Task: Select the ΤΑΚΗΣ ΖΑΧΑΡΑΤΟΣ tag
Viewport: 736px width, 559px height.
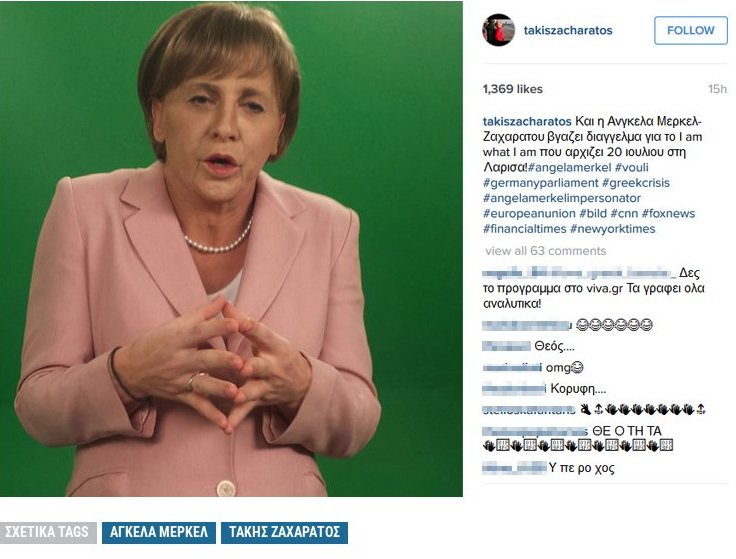Action: click(x=284, y=532)
